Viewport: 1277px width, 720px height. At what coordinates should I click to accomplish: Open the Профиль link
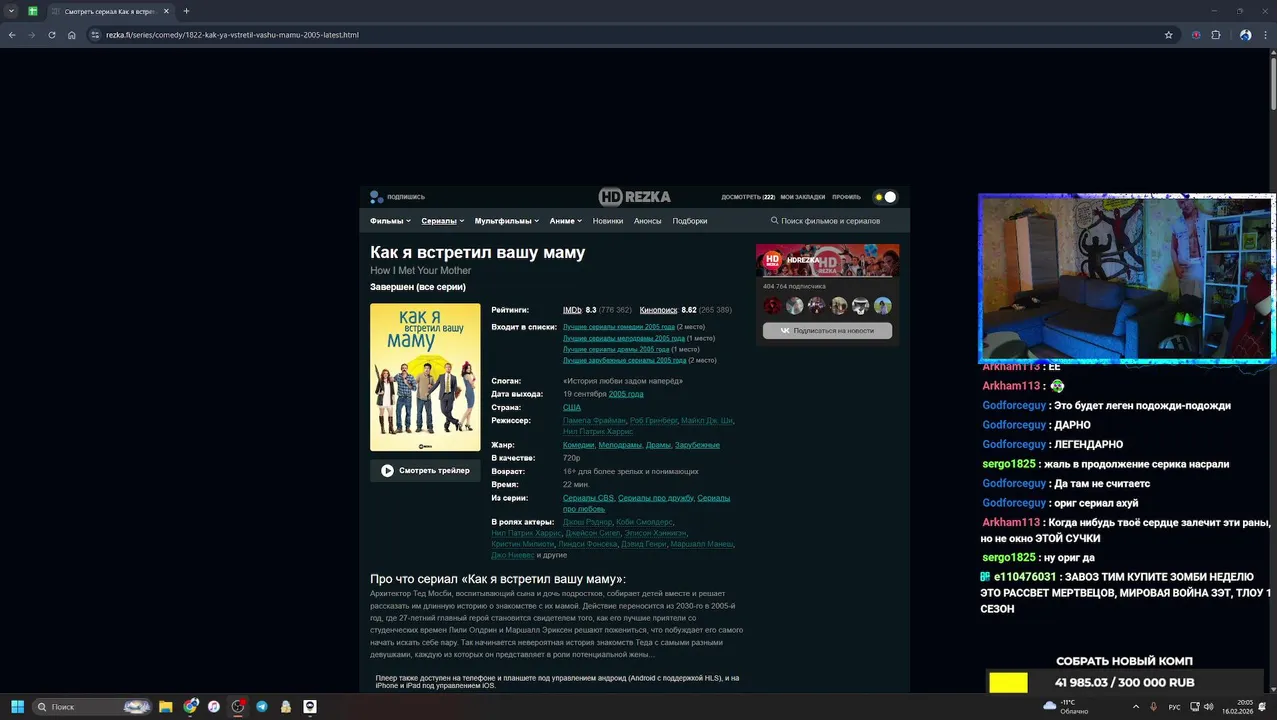click(x=846, y=197)
